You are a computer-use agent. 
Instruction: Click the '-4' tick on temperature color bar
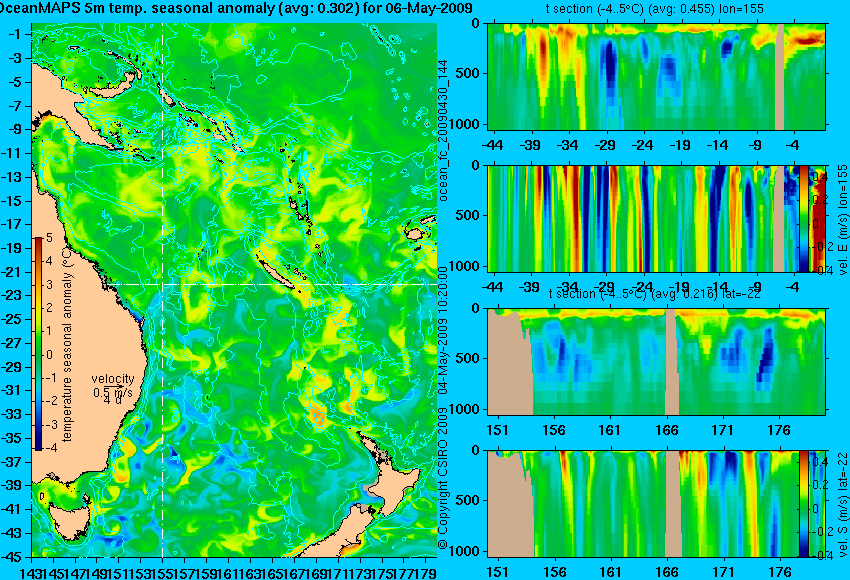coord(49,448)
